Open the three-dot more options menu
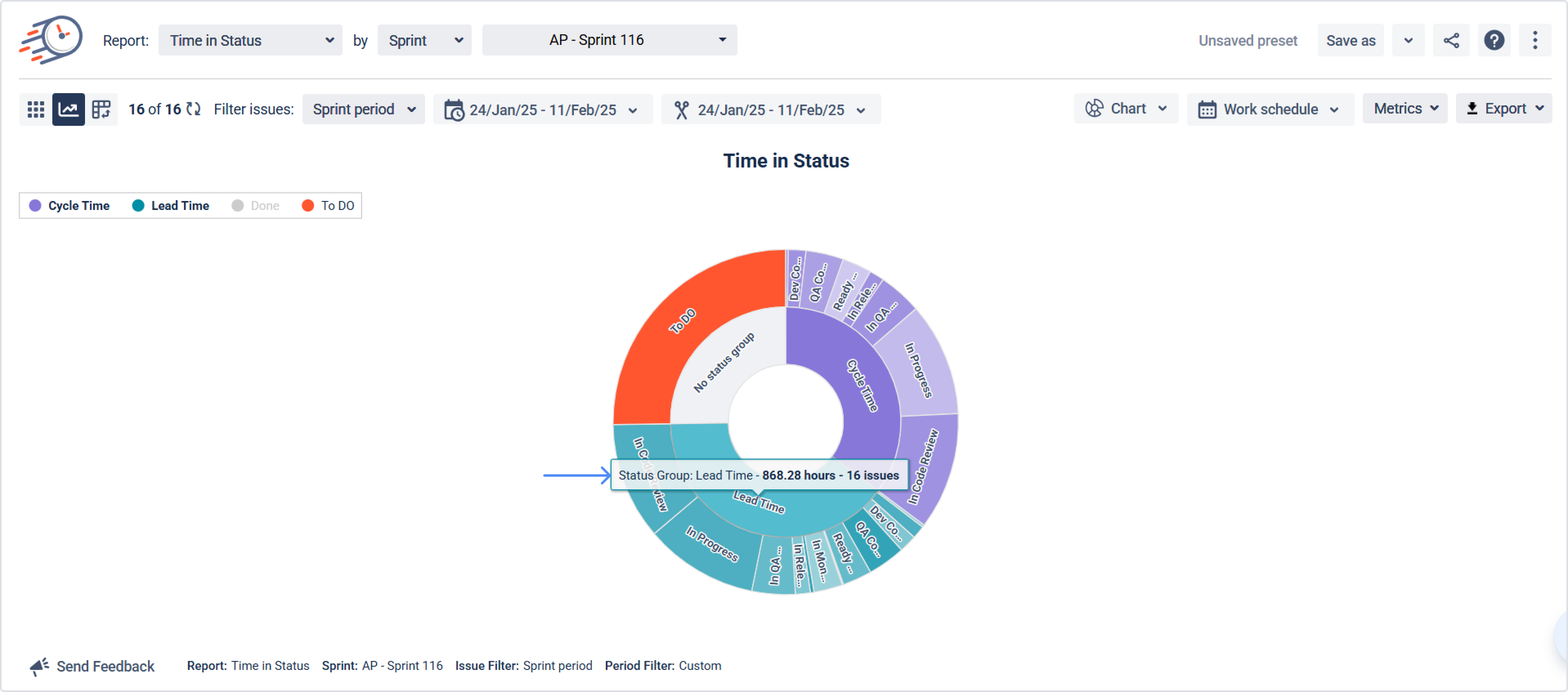The width and height of the screenshot is (1568, 692). tap(1534, 41)
